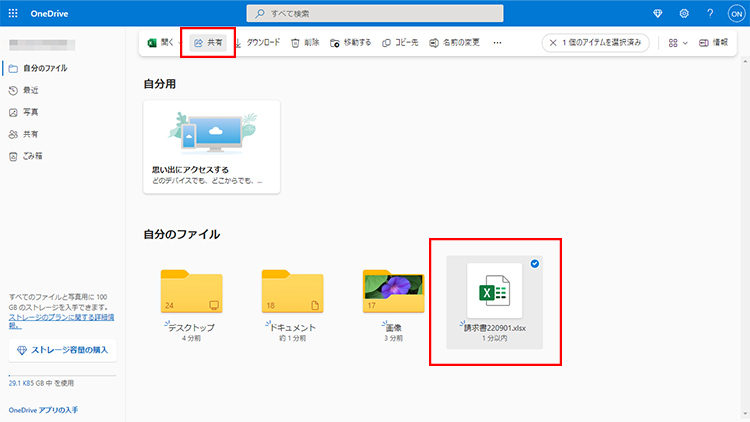Open the ON account profile menu
This screenshot has height=422, width=750.
point(734,14)
